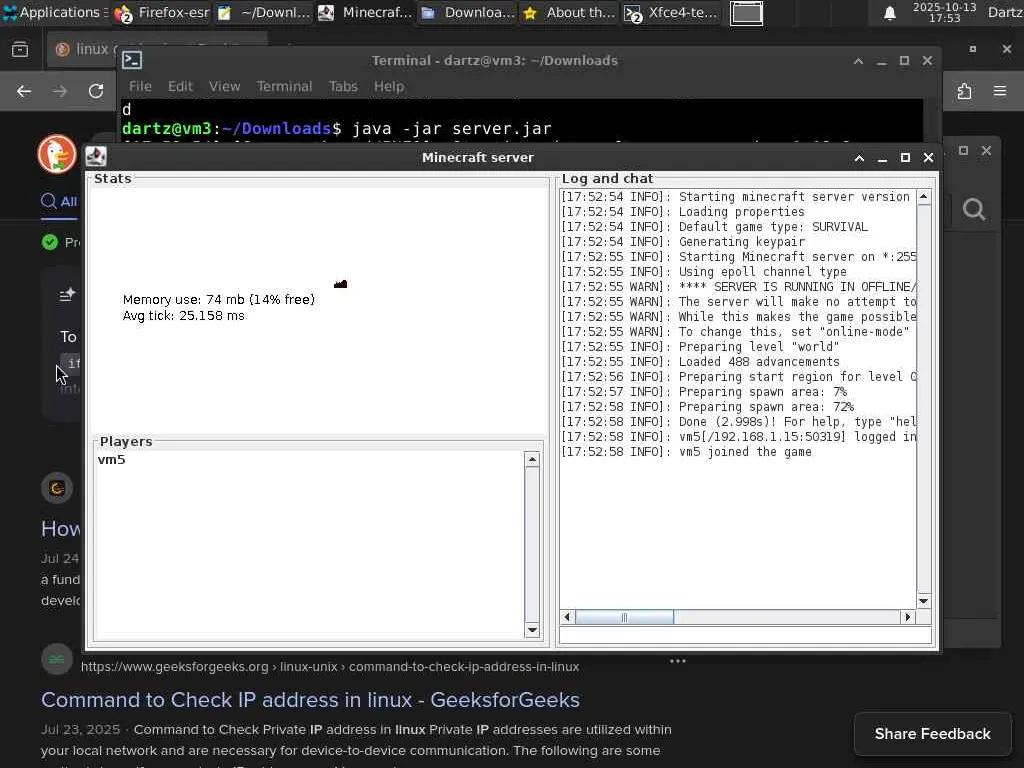Switch to Firefox-esr in the taskbar

coord(162,12)
